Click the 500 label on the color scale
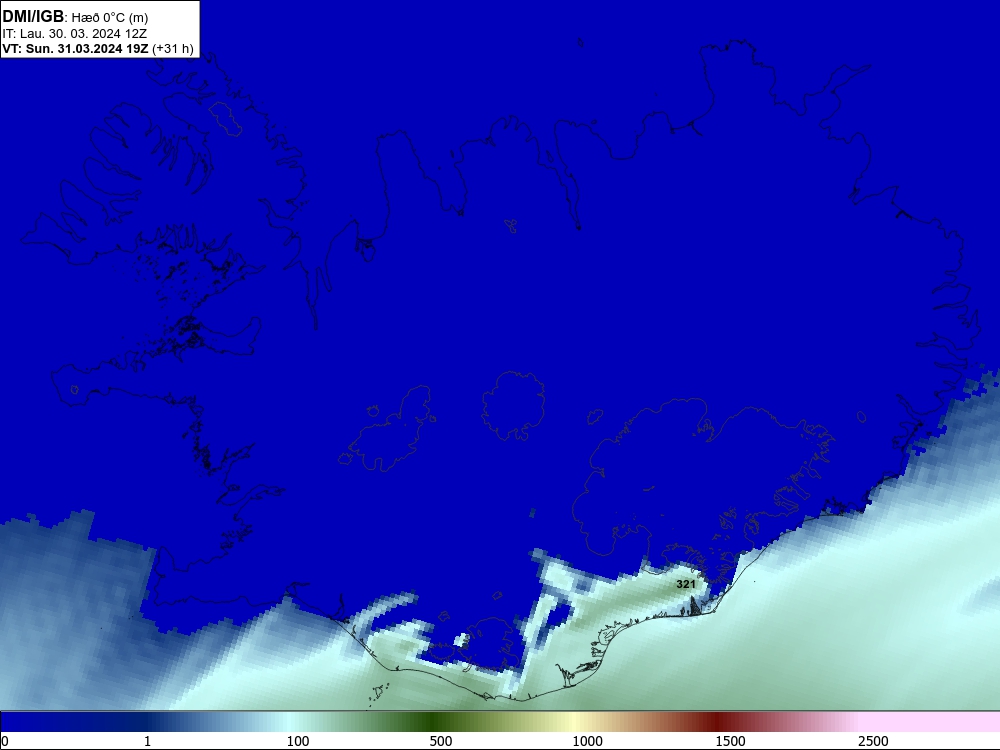Viewport: 1000px width, 750px height. [441, 741]
